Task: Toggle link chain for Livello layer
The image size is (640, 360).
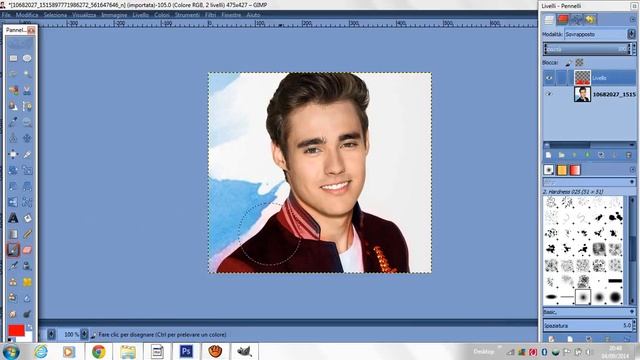Action: [x=562, y=78]
